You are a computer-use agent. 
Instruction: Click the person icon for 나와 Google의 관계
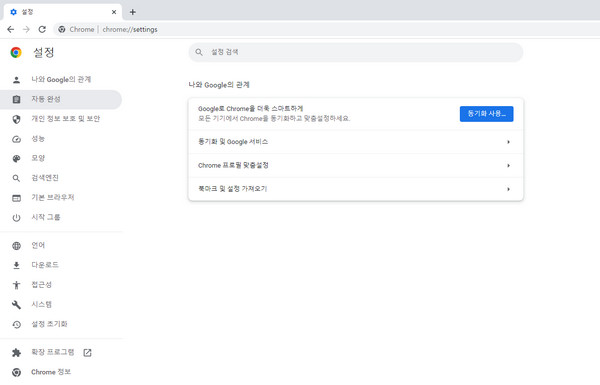[x=16, y=80]
